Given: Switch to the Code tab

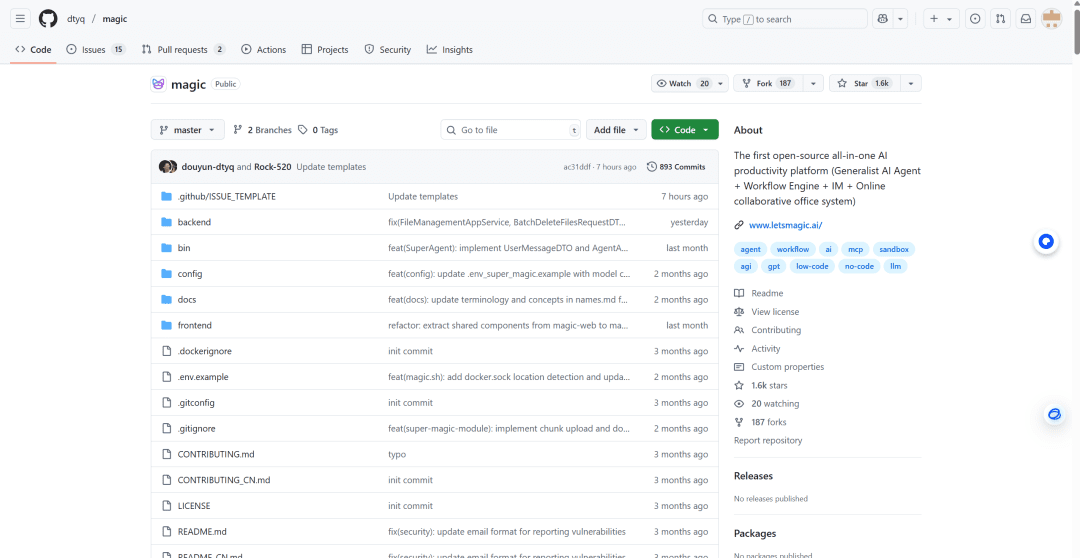Looking at the screenshot, I should (33, 50).
